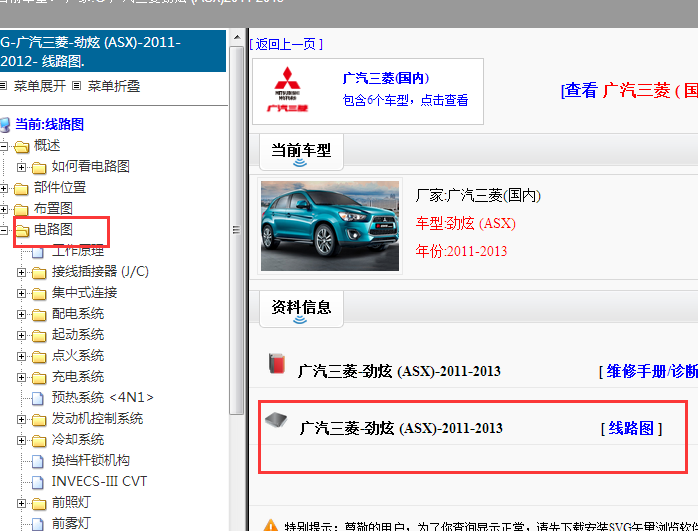Click the 起动系统 folder icon

39,335
